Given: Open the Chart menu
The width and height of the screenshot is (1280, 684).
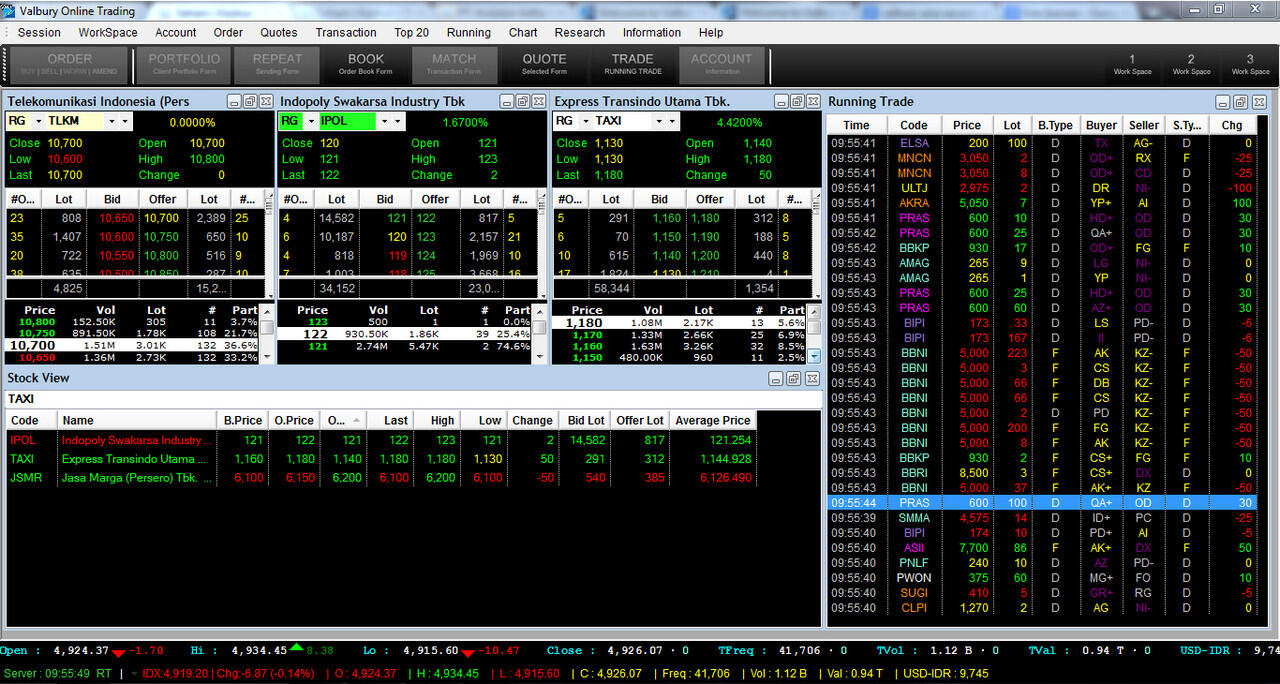Looking at the screenshot, I should point(523,32).
